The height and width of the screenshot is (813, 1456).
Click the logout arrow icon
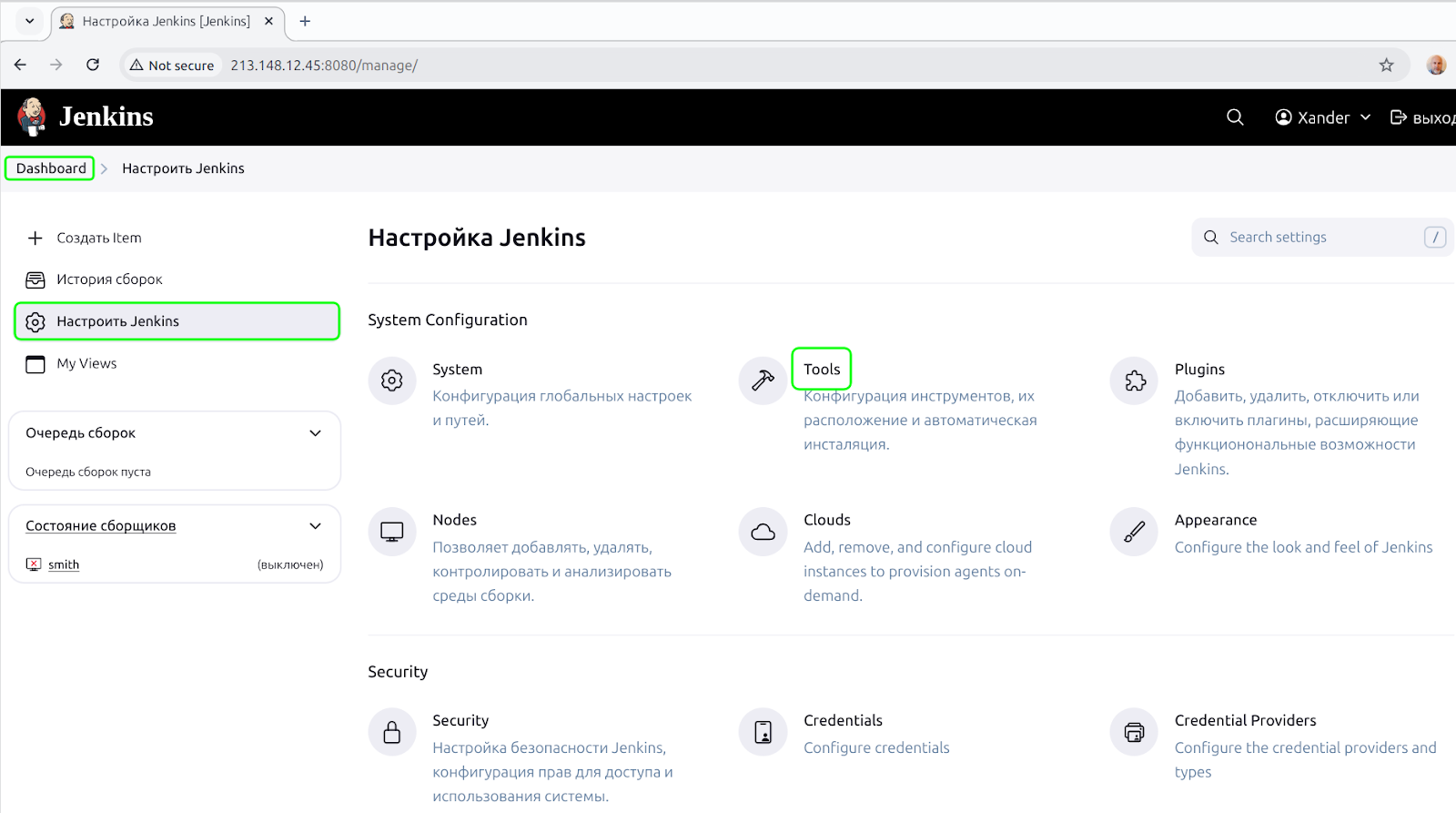pos(1399,117)
